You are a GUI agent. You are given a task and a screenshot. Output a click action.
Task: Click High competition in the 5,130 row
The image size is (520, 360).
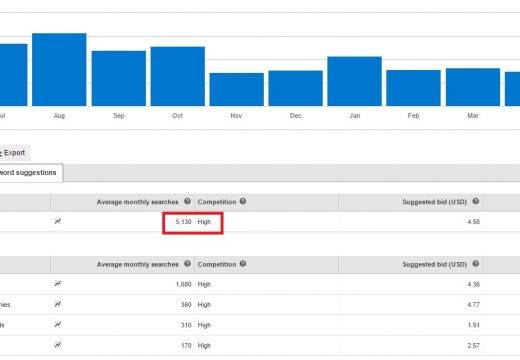204,222
